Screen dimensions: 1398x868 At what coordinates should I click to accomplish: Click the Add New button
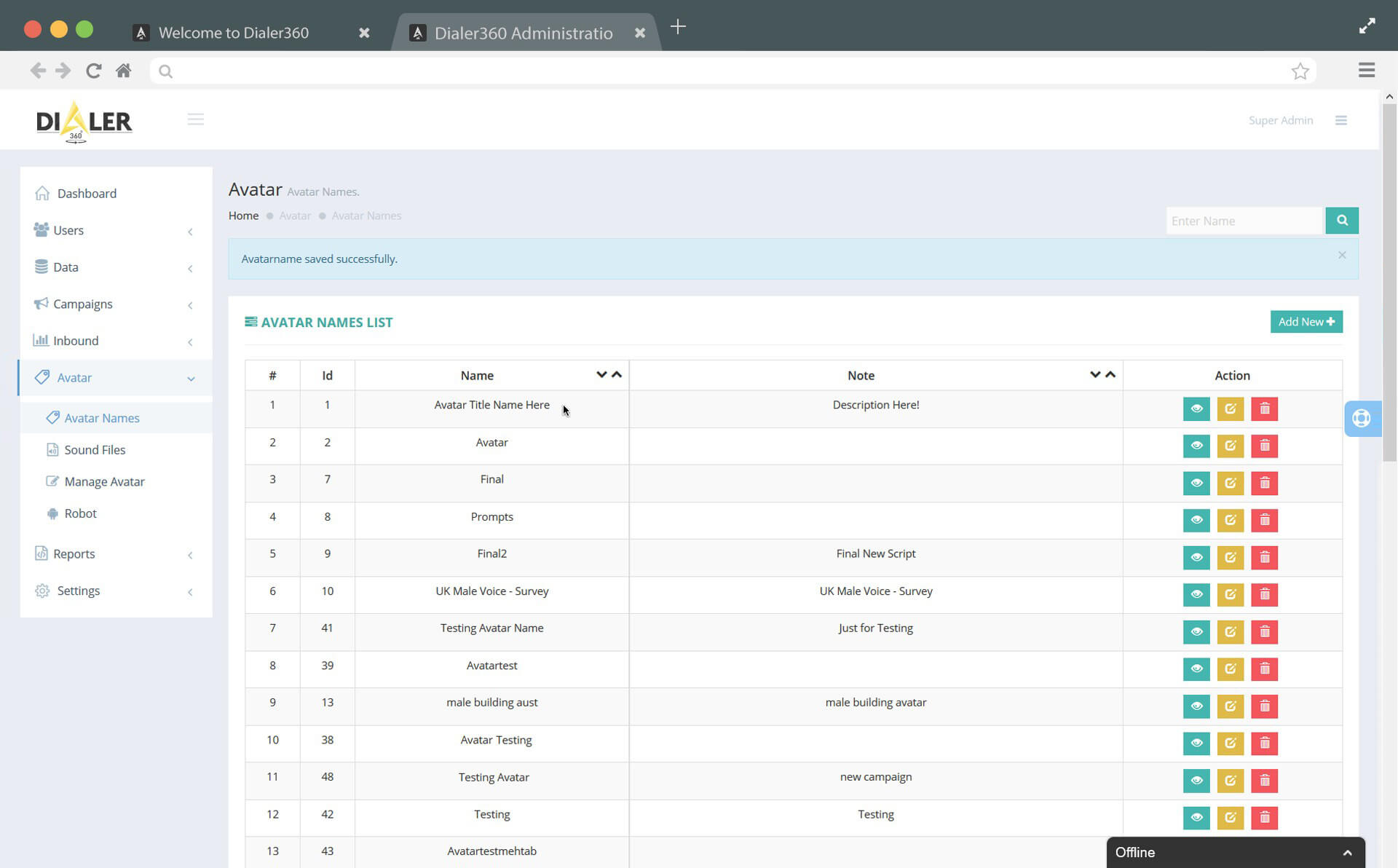[x=1306, y=321]
